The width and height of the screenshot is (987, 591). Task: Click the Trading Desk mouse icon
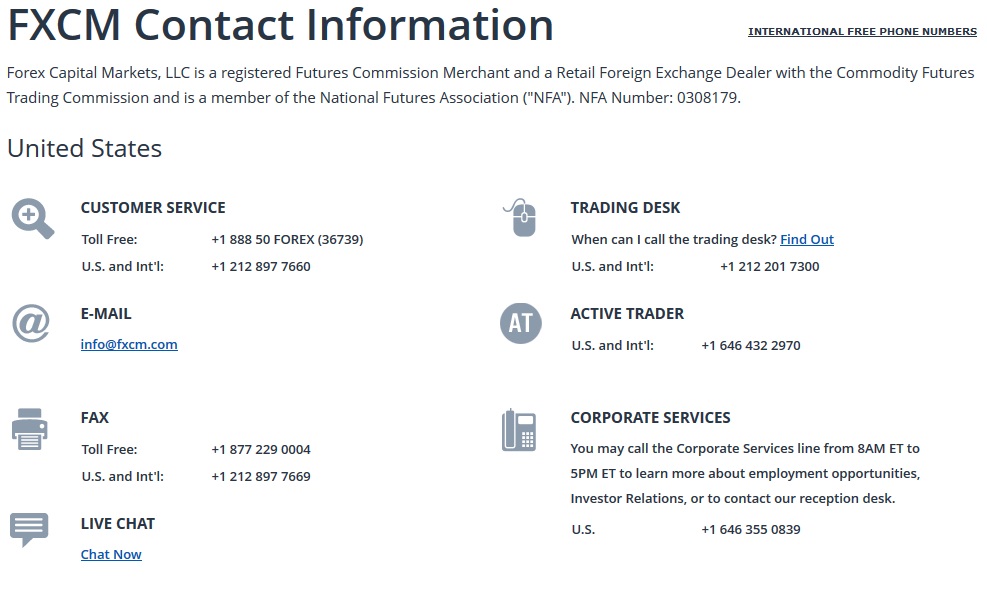pos(521,217)
